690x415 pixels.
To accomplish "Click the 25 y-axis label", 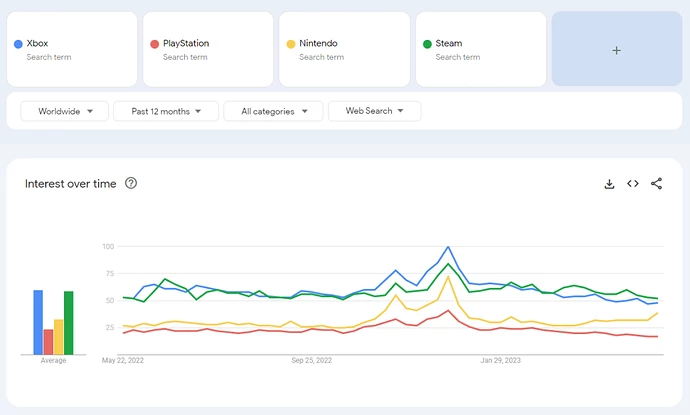I will [x=110, y=327].
